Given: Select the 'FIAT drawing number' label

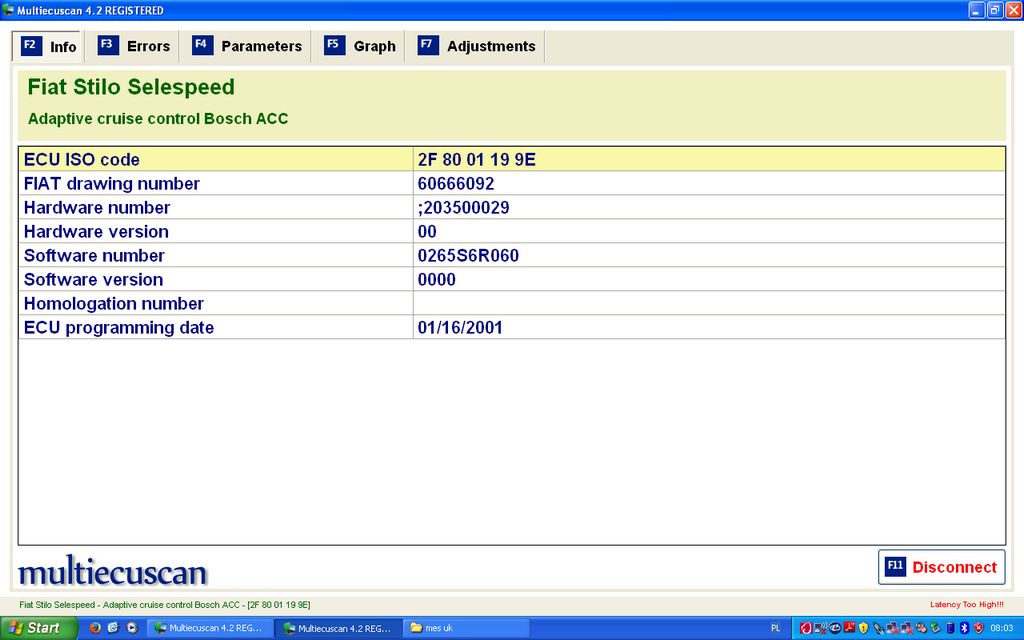Looking at the screenshot, I should 112,184.
